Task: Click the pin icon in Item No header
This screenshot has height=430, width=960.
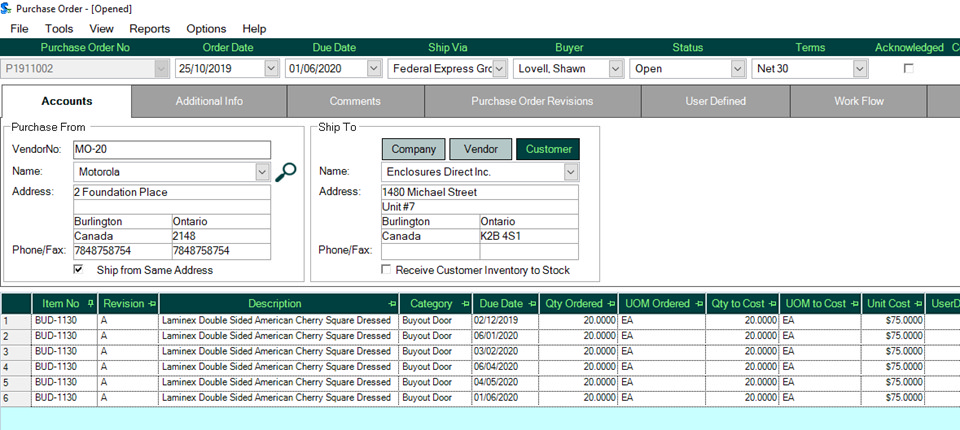Action: [x=90, y=304]
